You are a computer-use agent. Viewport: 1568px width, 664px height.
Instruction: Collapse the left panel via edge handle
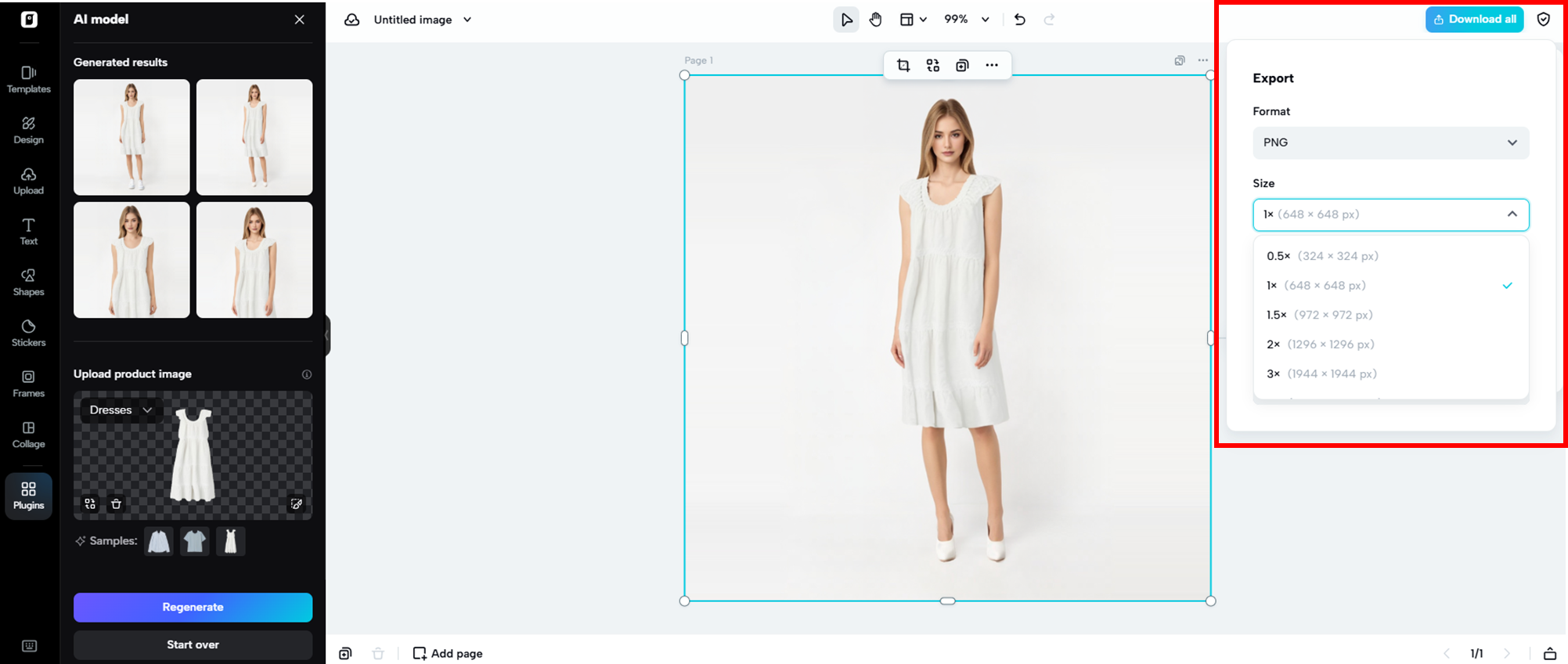328,336
